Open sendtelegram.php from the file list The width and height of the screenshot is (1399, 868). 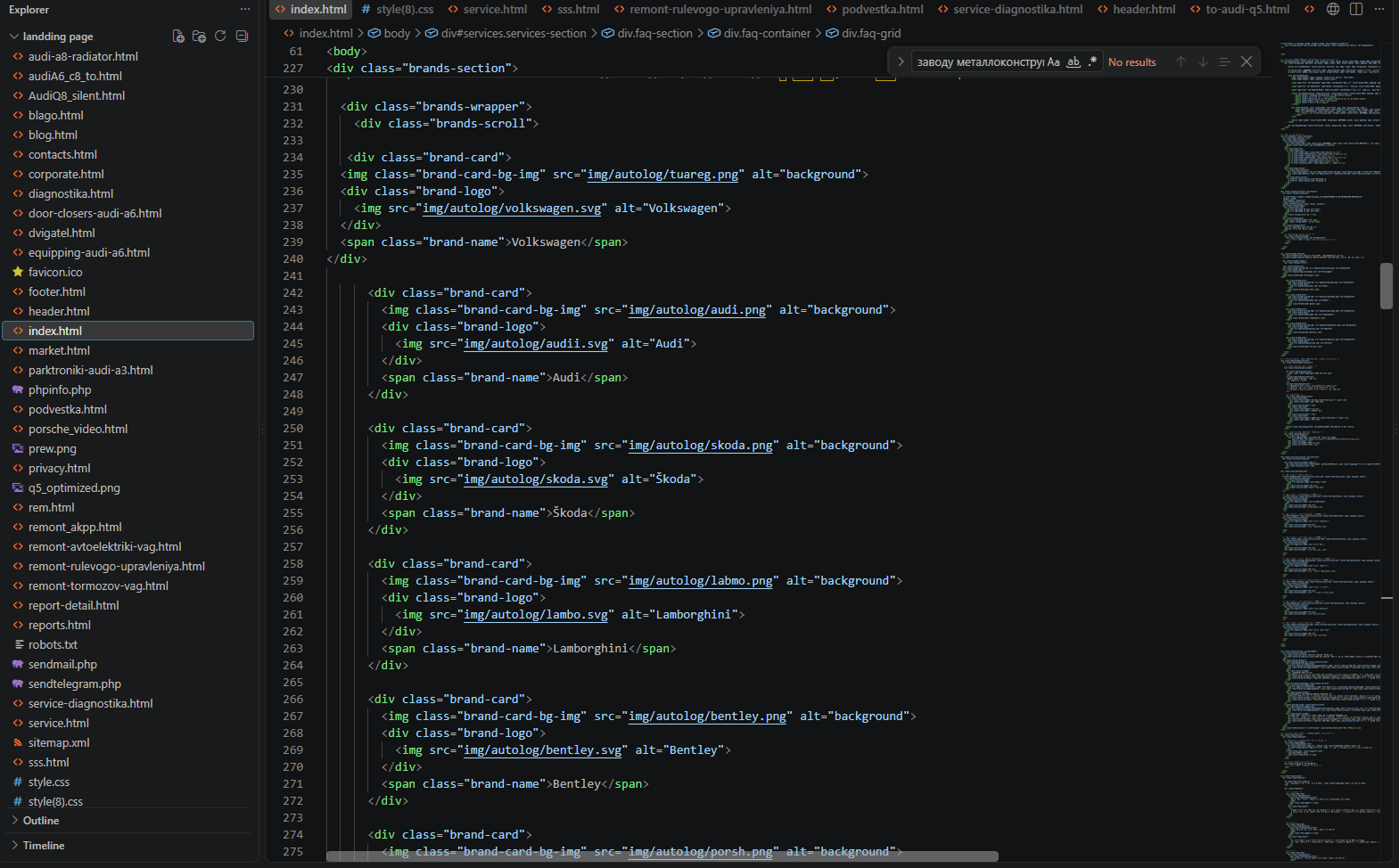coord(75,684)
